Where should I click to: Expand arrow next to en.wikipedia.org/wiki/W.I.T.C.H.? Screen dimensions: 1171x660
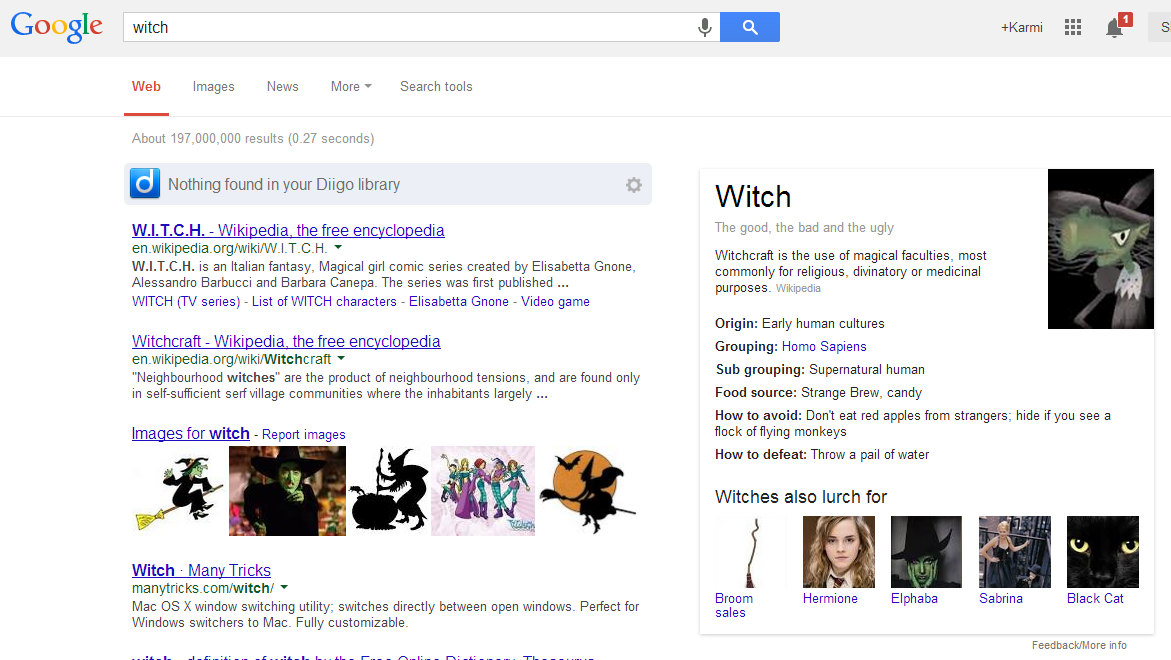coord(338,247)
